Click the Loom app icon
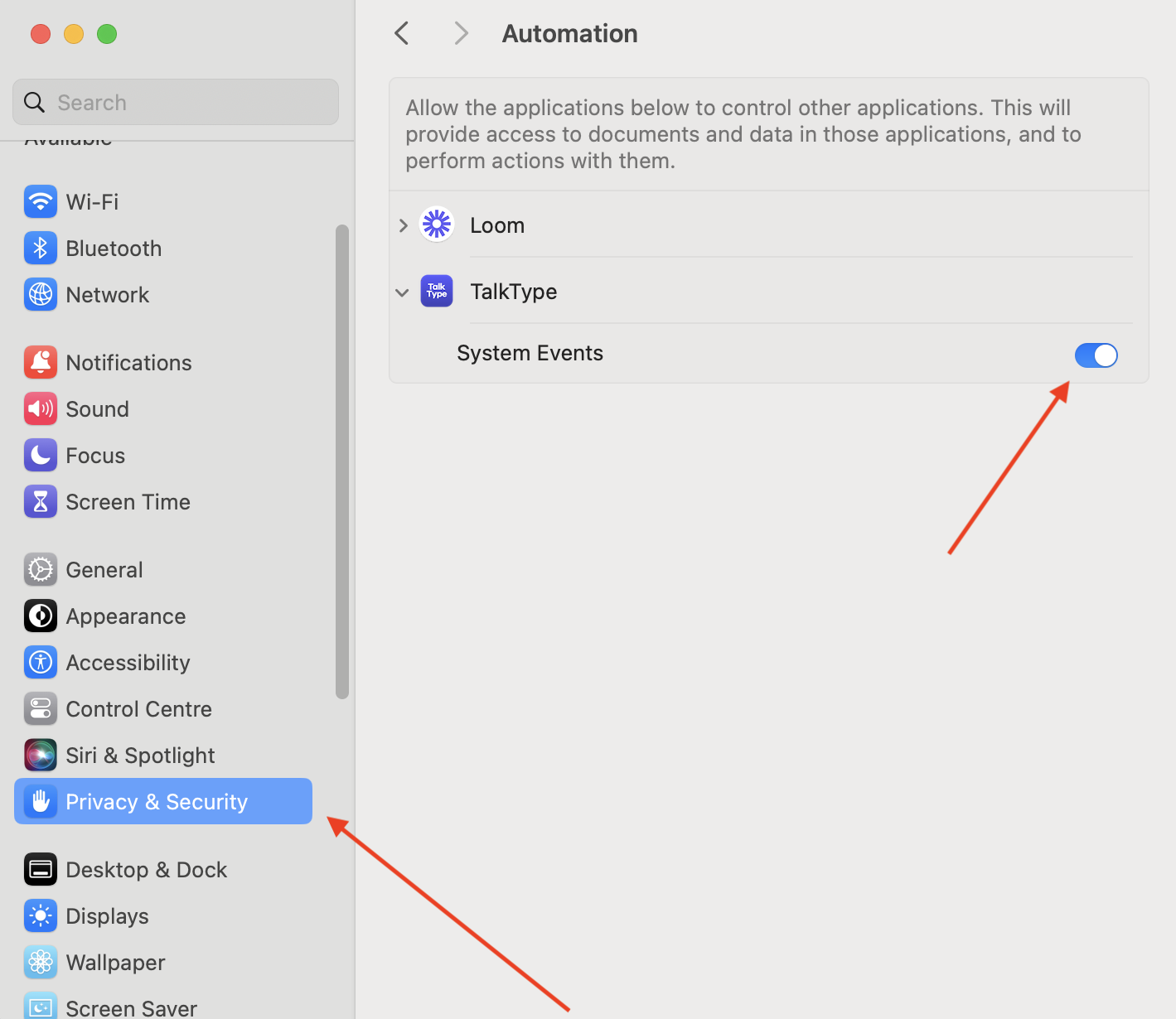 437,225
